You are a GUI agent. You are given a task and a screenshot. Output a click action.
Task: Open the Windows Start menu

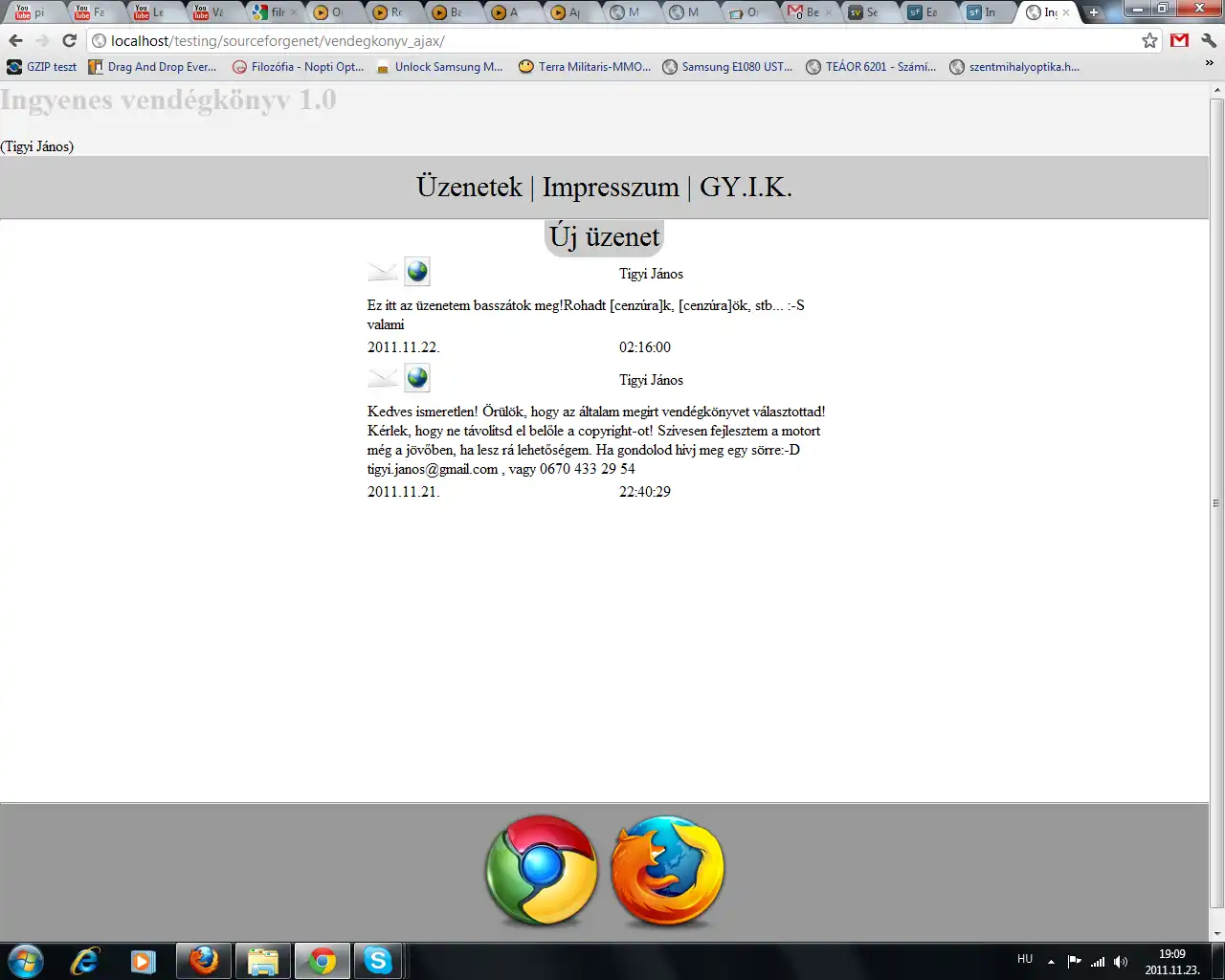click(26, 960)
